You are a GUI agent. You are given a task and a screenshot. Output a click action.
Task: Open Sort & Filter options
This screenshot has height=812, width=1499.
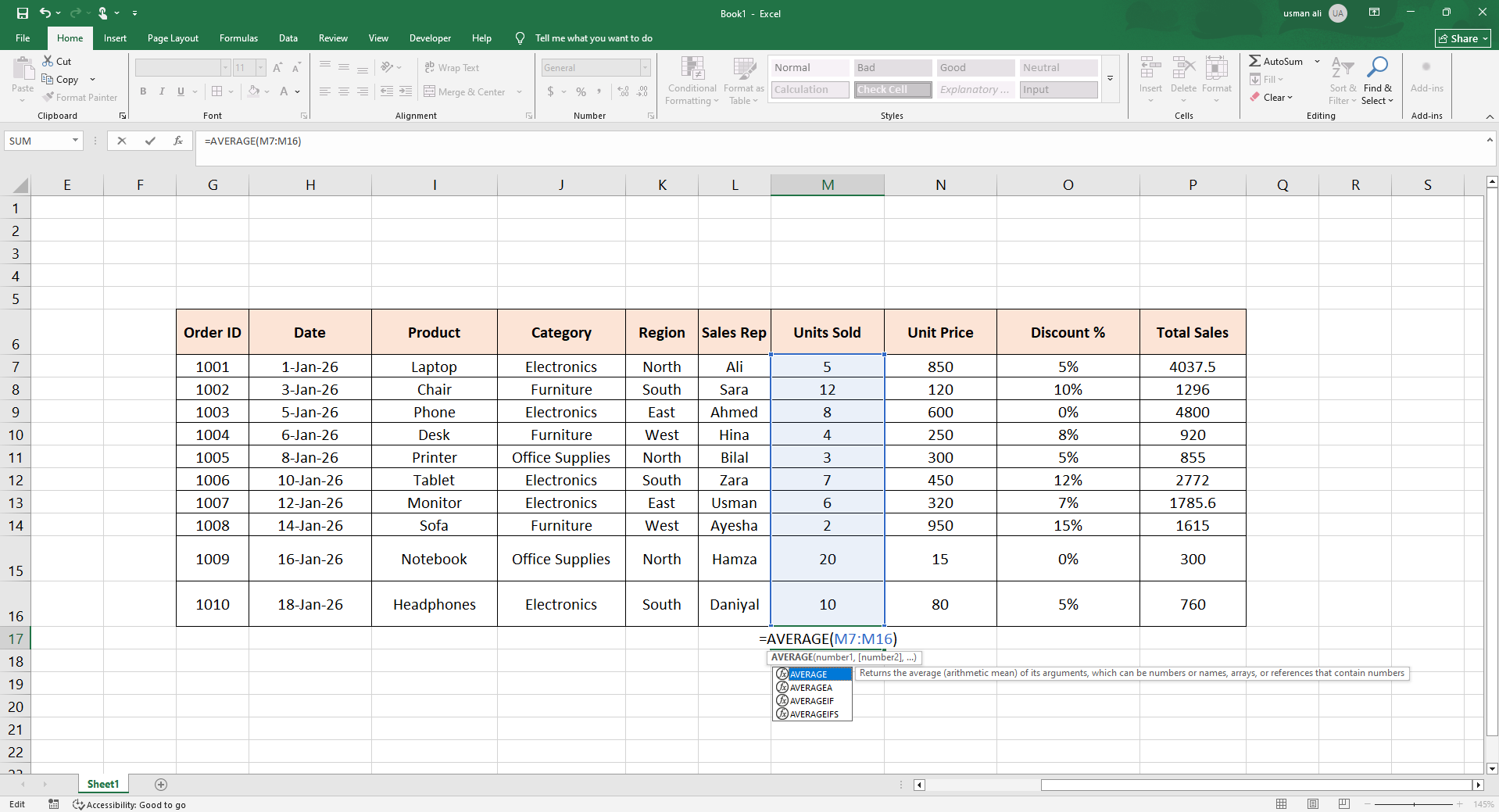pos(1343,80)
